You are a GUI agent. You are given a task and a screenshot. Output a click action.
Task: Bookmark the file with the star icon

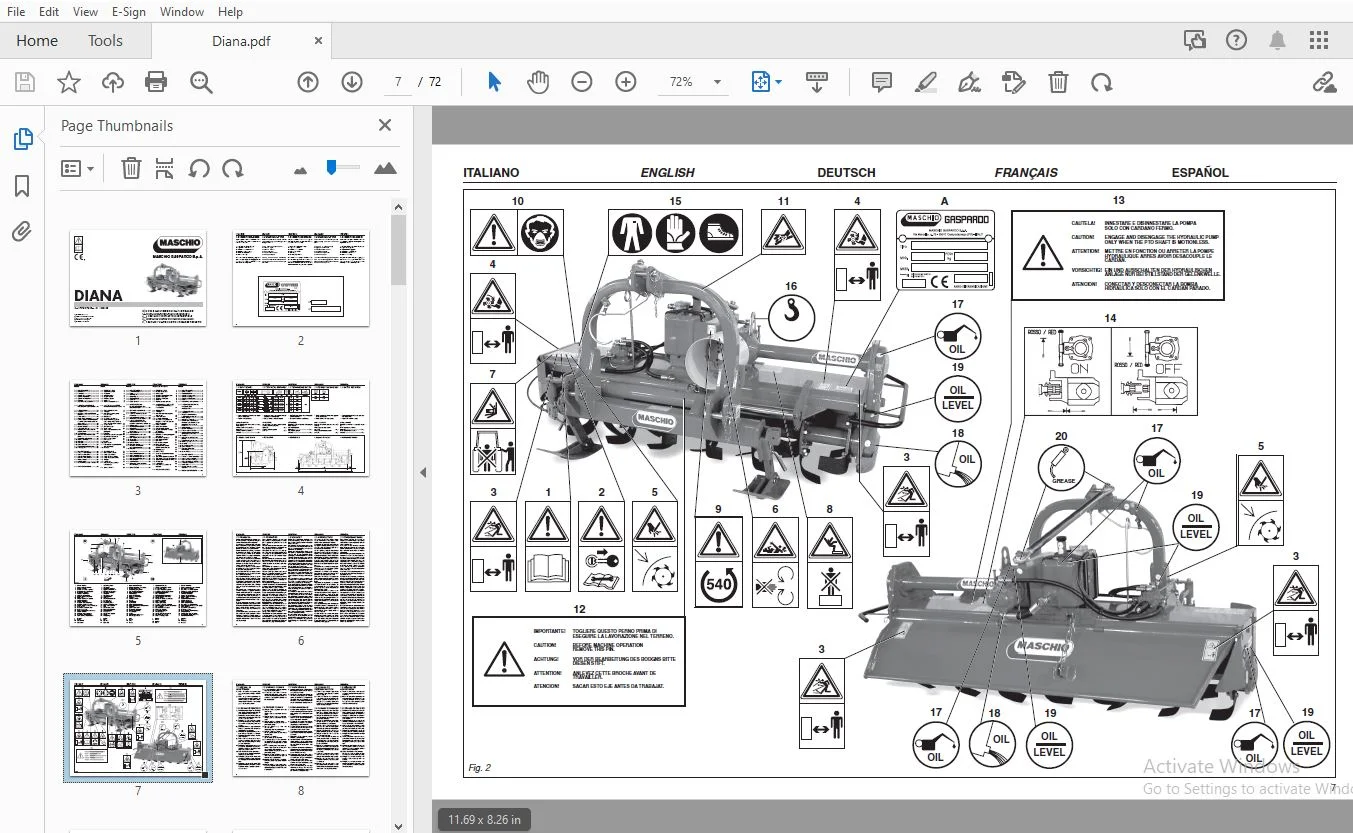69,82
